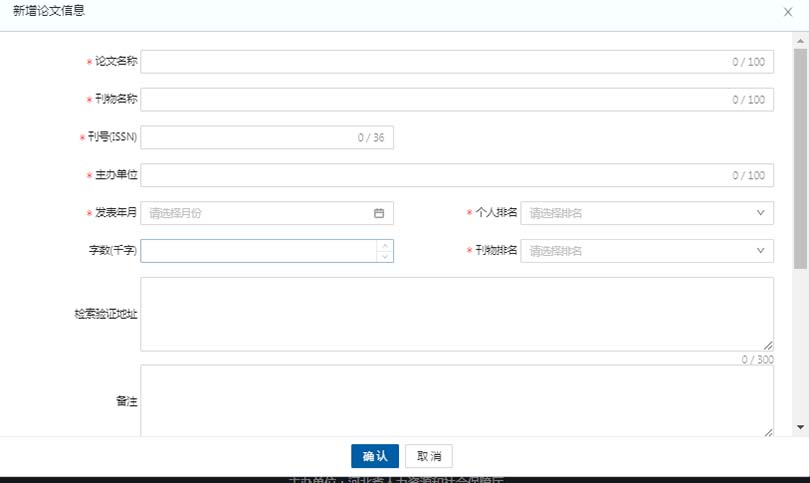Click into the 刊号(ISSN) text box

click(x=250, y=138)
